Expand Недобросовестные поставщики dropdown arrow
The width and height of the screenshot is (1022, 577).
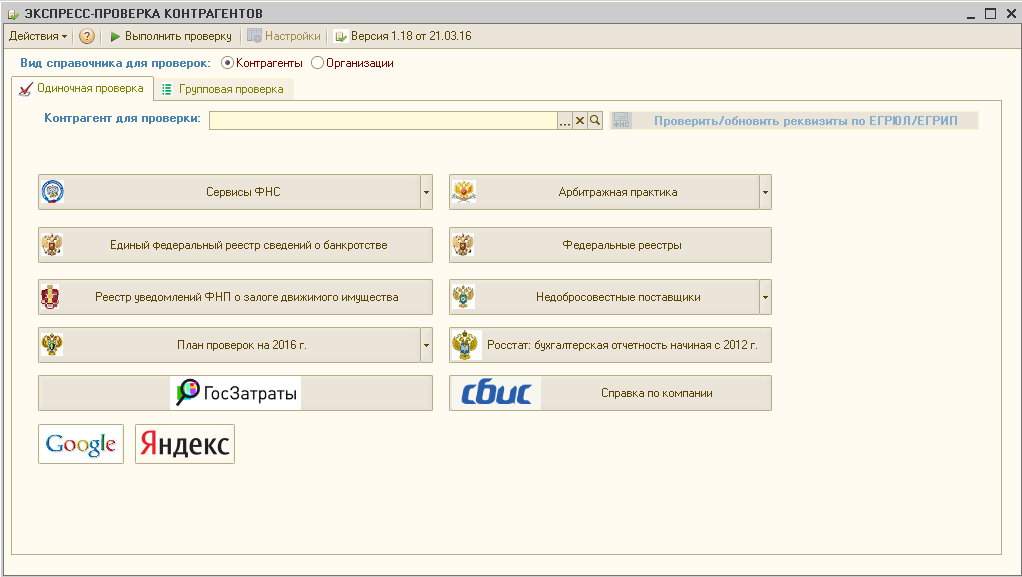click(x=765, y=297)
